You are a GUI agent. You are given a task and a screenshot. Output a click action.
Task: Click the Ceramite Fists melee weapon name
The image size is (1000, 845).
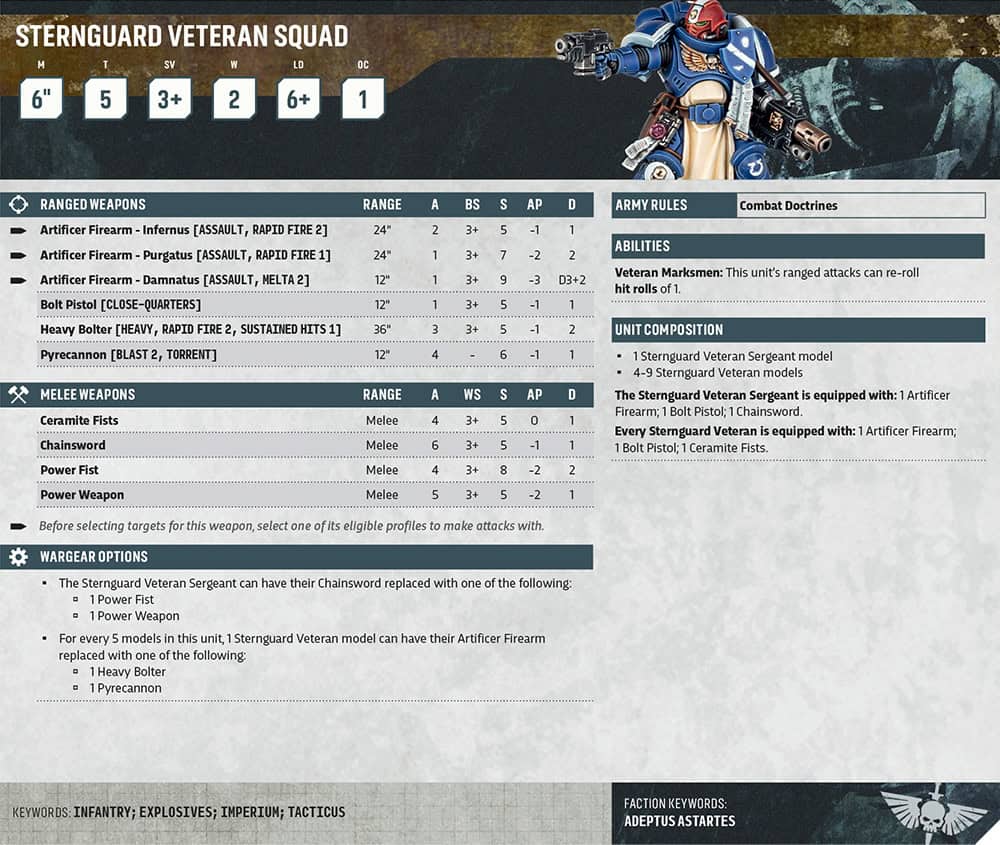(79, 420)
